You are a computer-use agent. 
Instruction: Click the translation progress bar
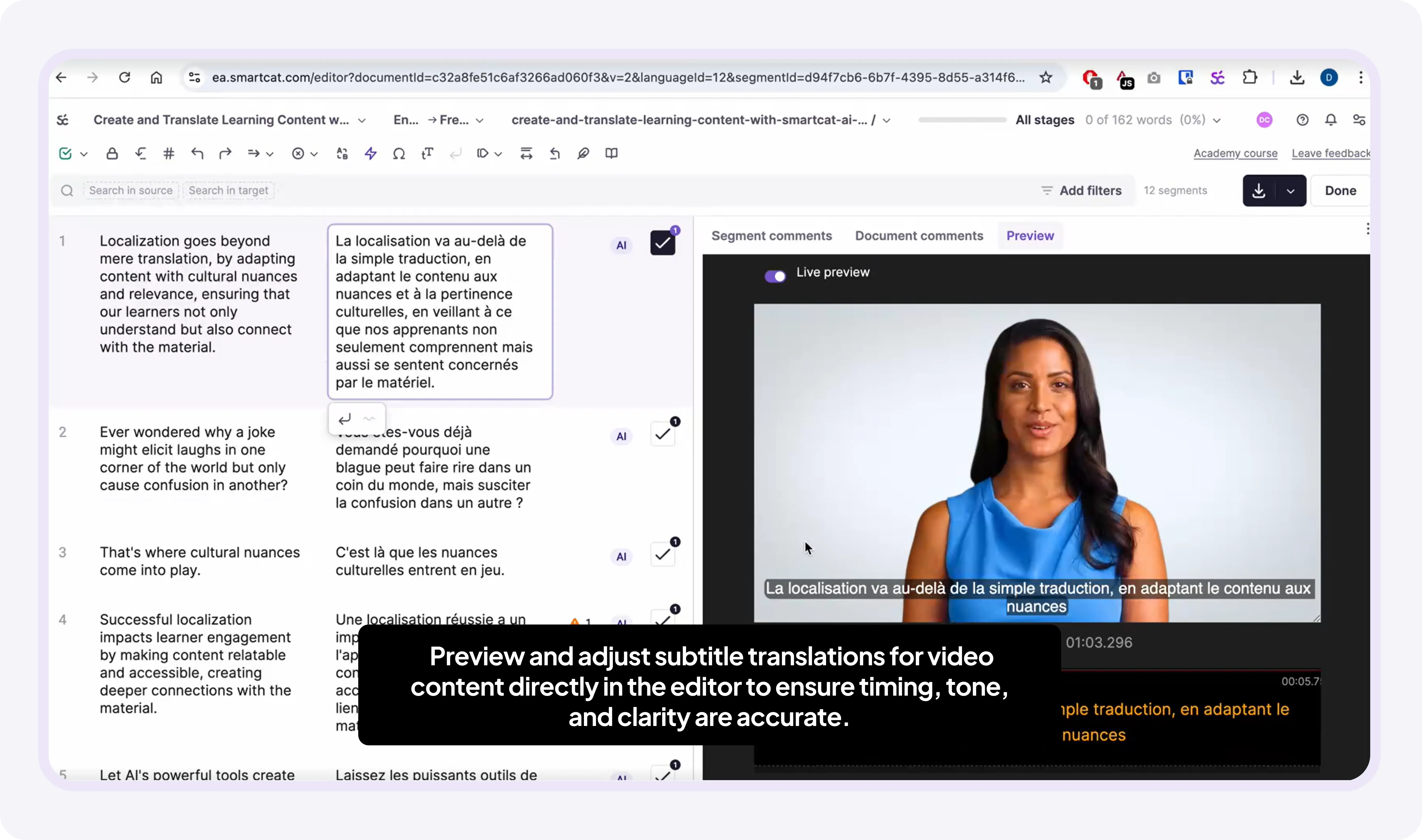[962, 120]
